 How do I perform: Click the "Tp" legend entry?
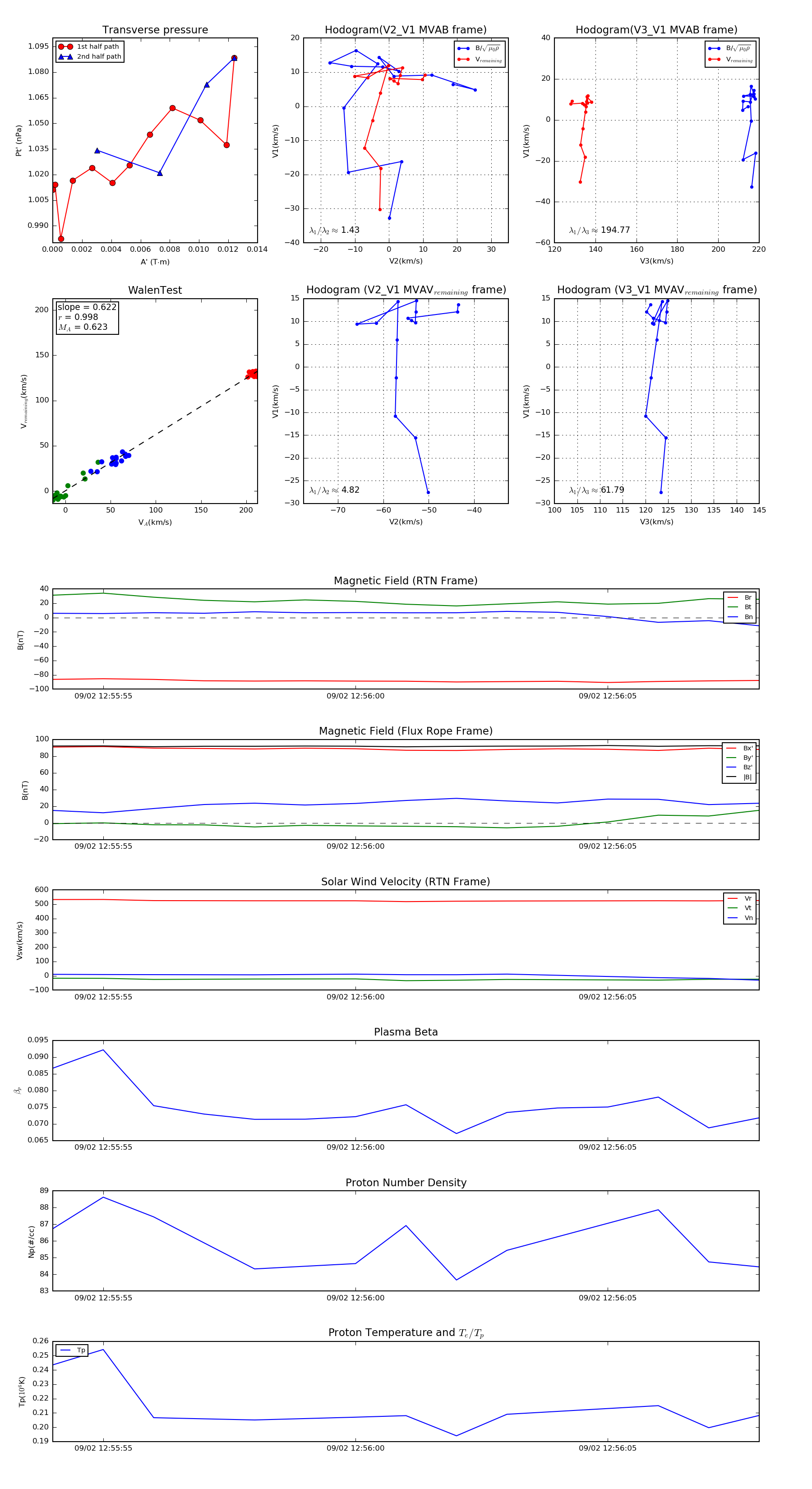(x=72, y=1351)
